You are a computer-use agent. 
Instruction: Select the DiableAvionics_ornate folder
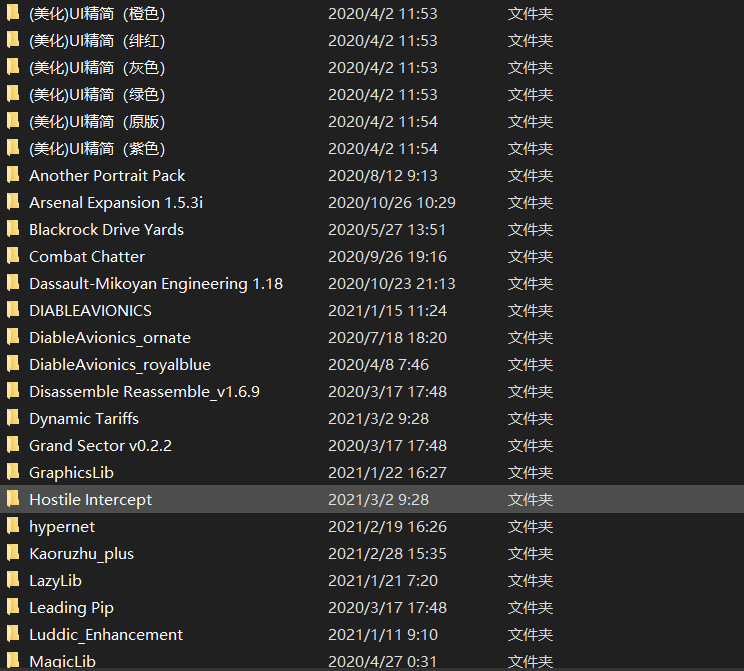click(x=109, y=337)
